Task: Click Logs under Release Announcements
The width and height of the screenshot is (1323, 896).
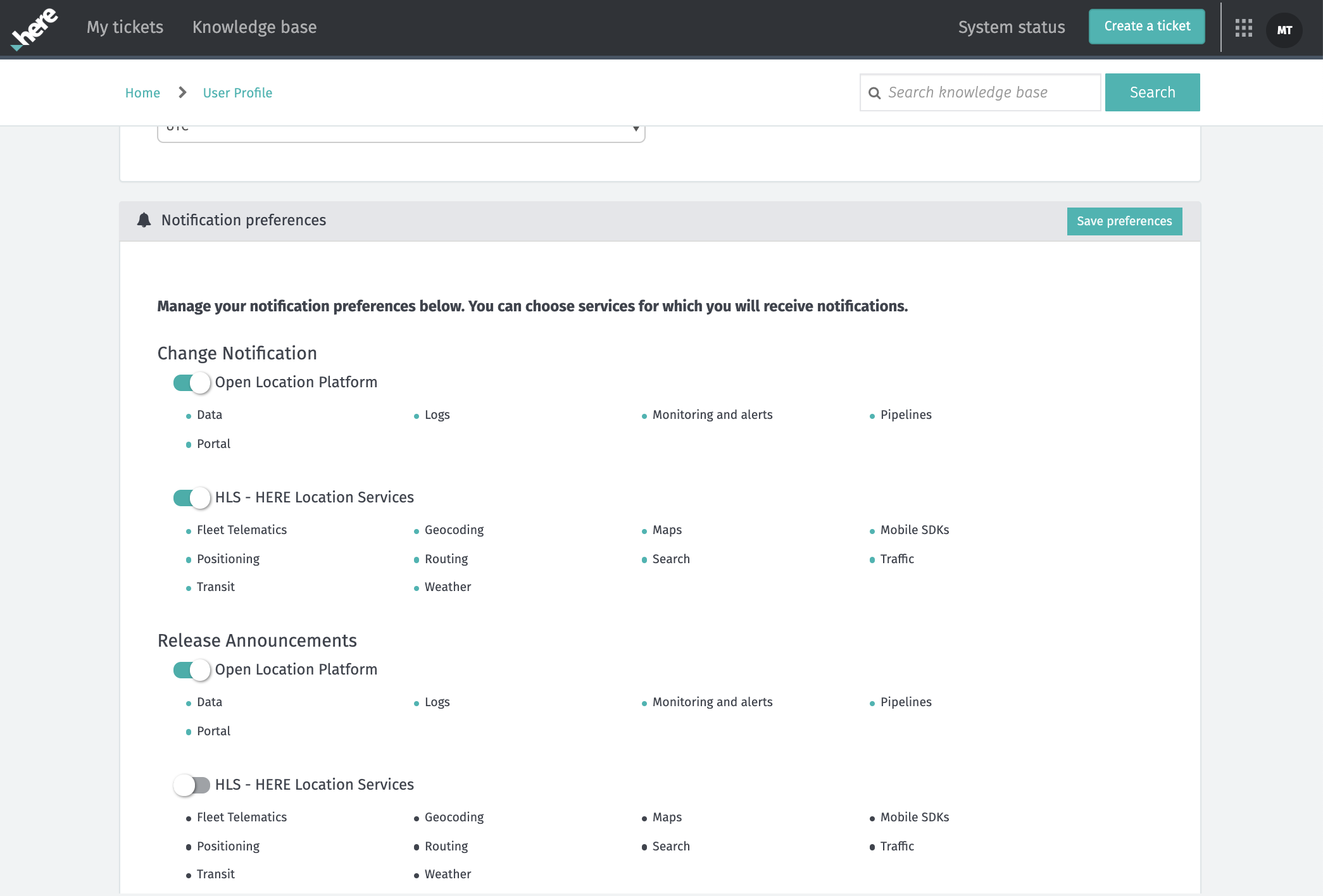Action: [437, 702]
